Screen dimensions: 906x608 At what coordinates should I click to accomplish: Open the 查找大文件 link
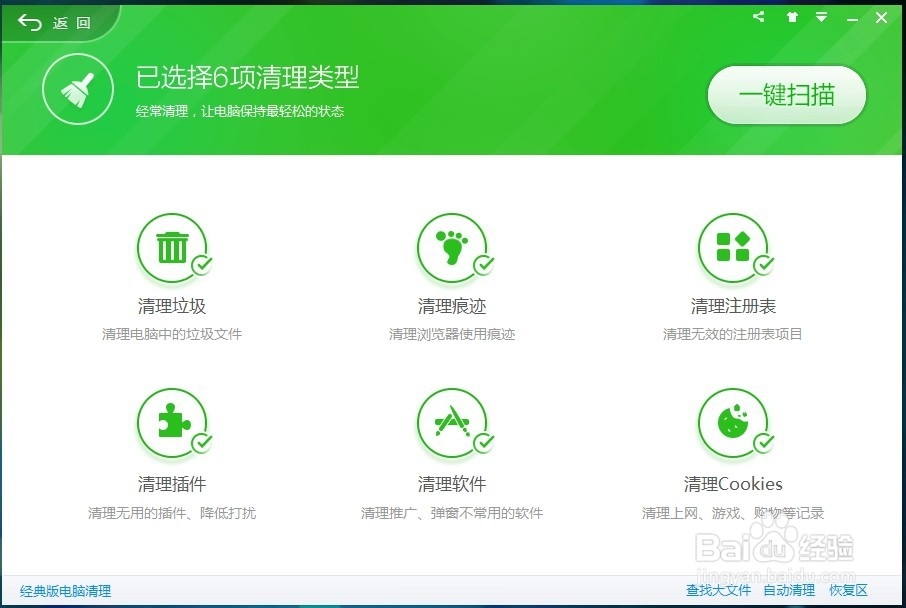click(718, 590)
